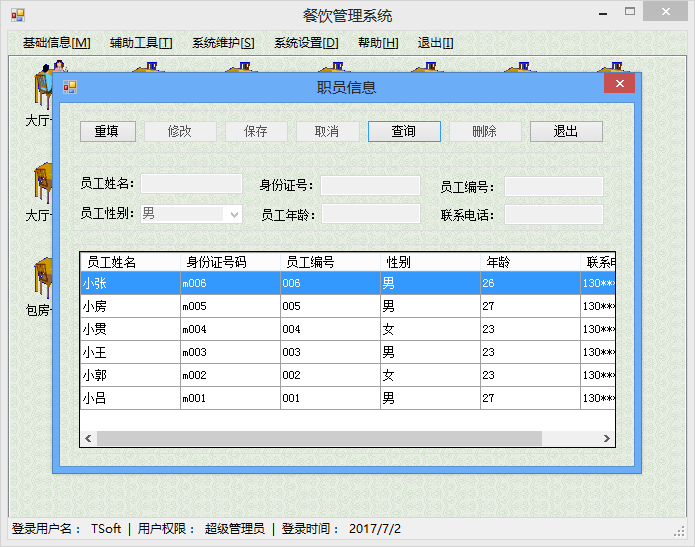695x547 pixels.
Task: Click the 退出 button in the dialog
Action: 566,132
